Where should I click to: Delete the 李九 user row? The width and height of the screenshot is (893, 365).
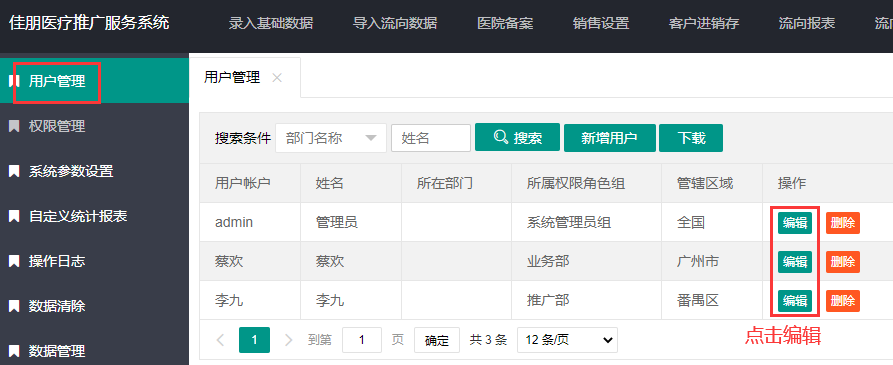pos(843,301)
